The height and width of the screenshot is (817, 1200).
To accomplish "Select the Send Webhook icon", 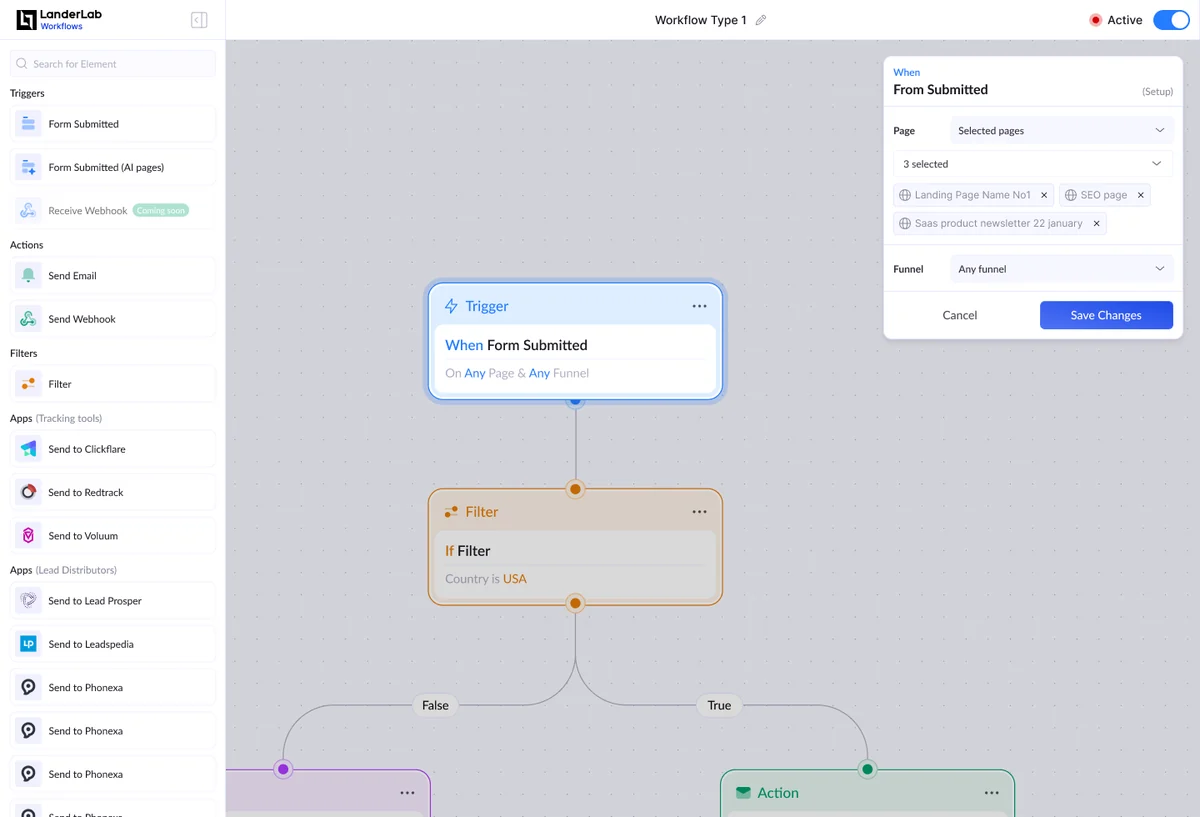I will [28, 319].
